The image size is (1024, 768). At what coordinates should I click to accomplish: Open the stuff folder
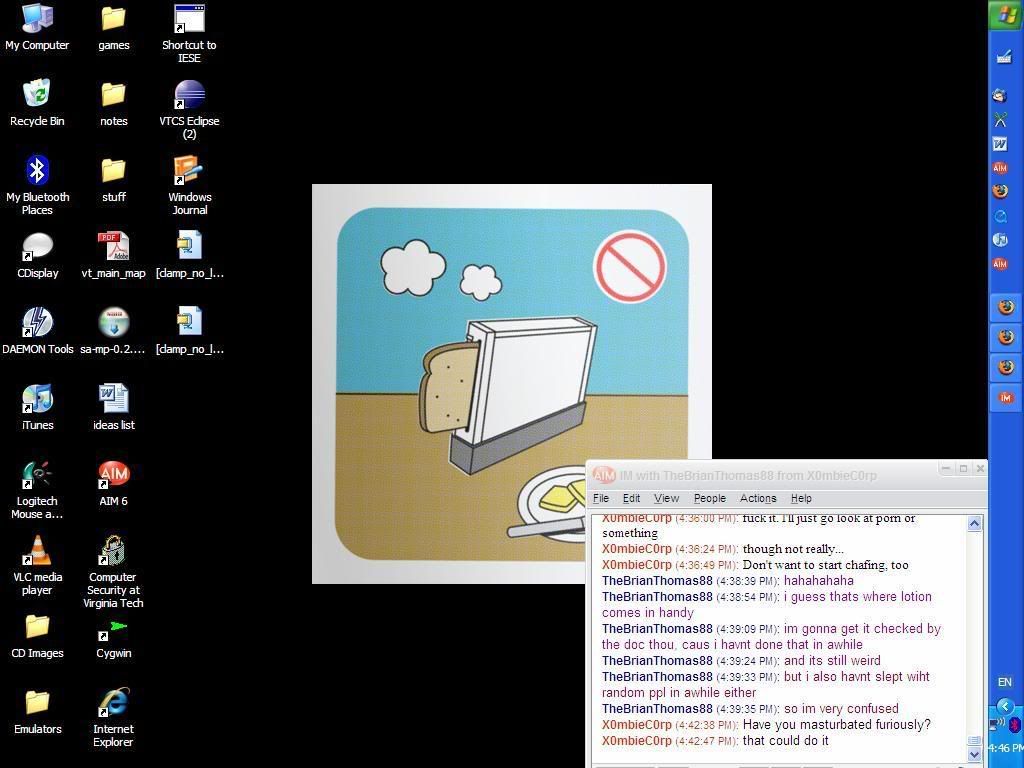pos(114,179)
